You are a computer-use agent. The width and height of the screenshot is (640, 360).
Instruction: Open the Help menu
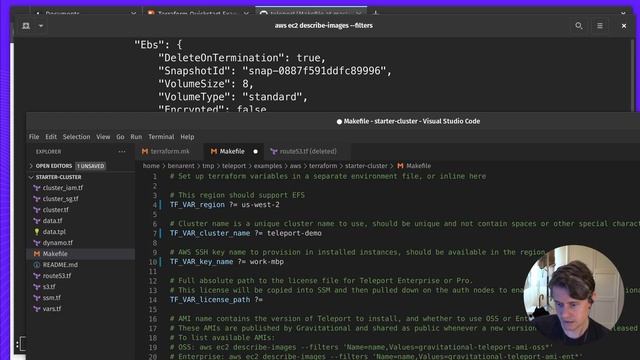pyautogui.click(x=187, y=137)
